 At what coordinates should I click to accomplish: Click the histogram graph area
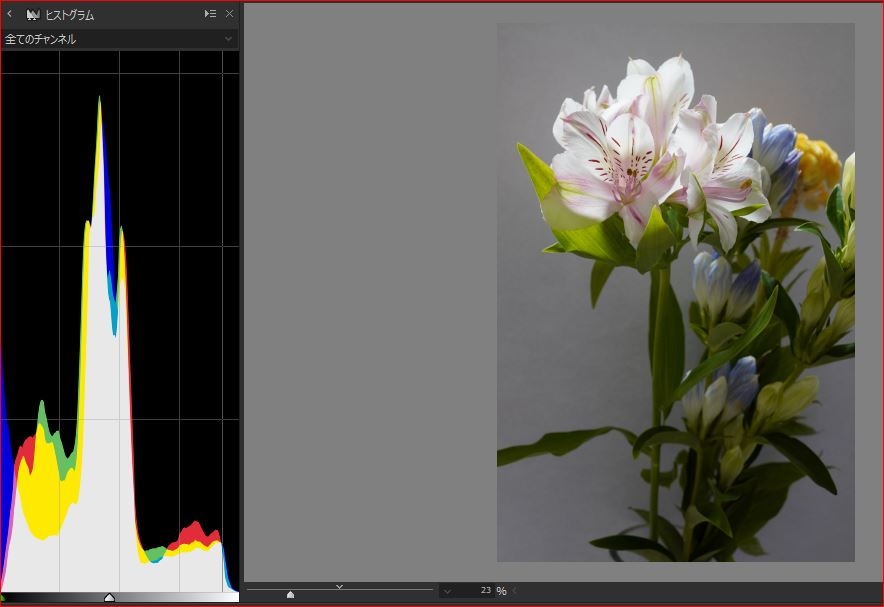coord(120,321)
